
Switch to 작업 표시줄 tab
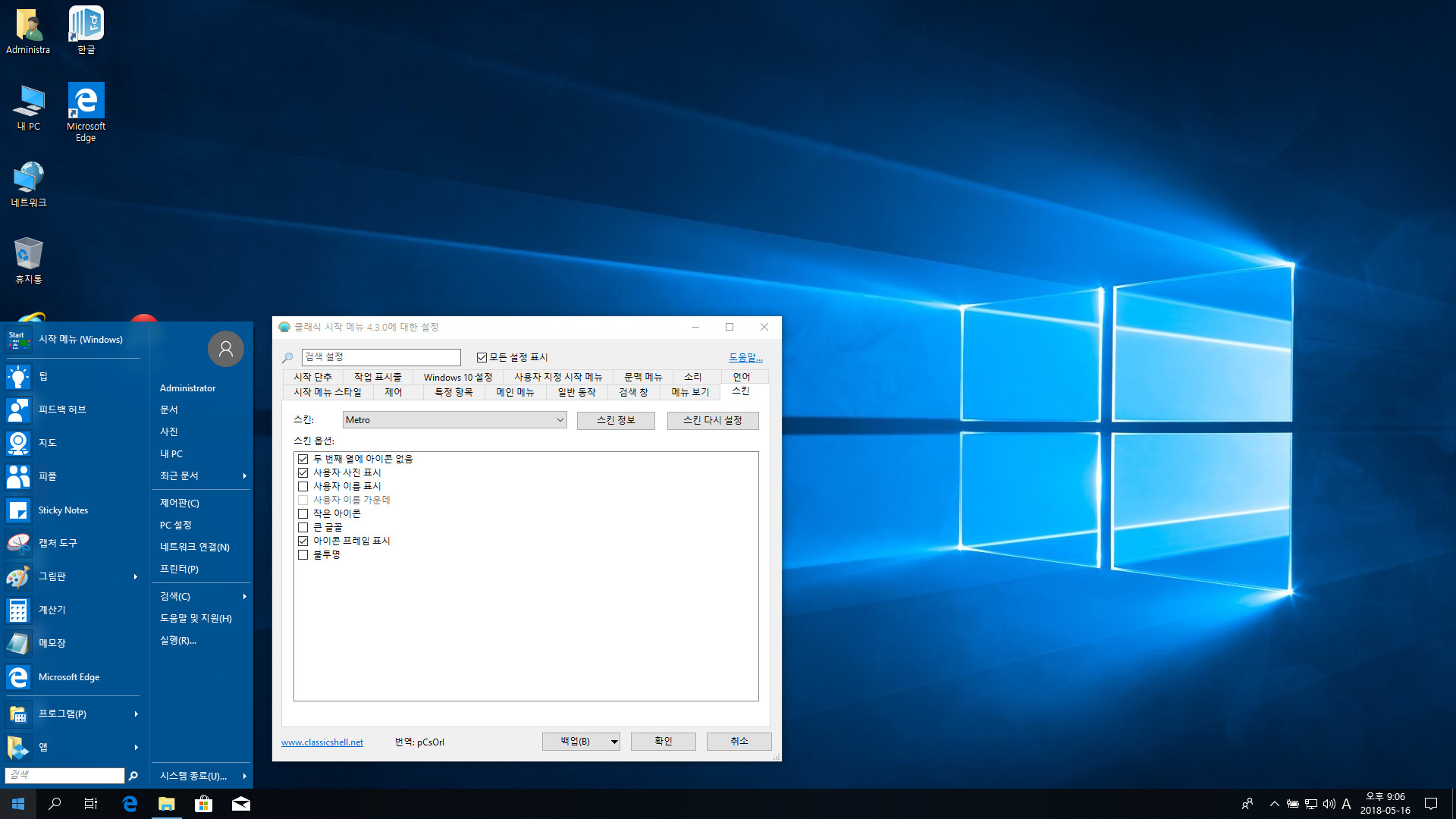[x=378, y=377]
